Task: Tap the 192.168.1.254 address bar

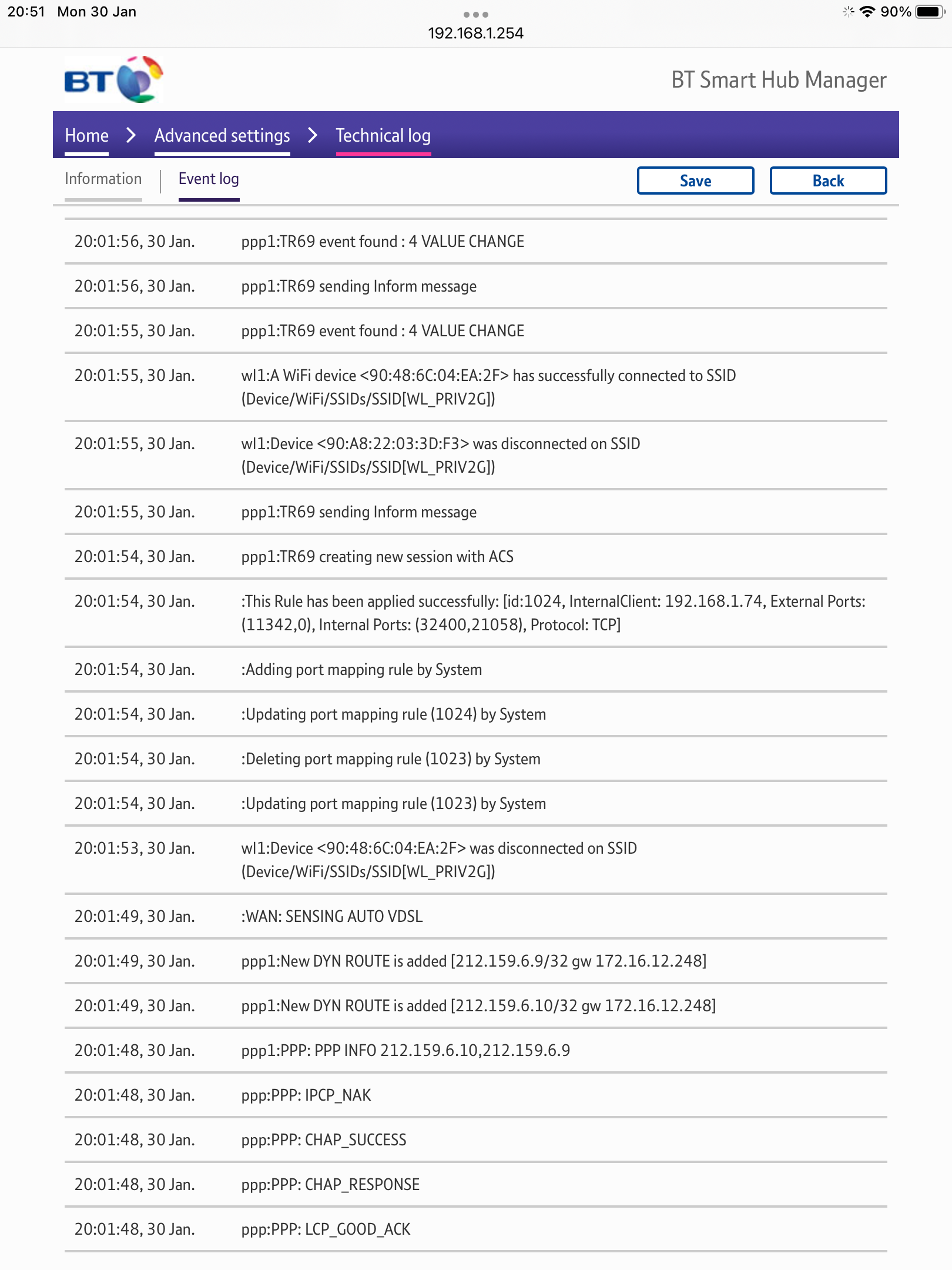Action: coord(476,33)
